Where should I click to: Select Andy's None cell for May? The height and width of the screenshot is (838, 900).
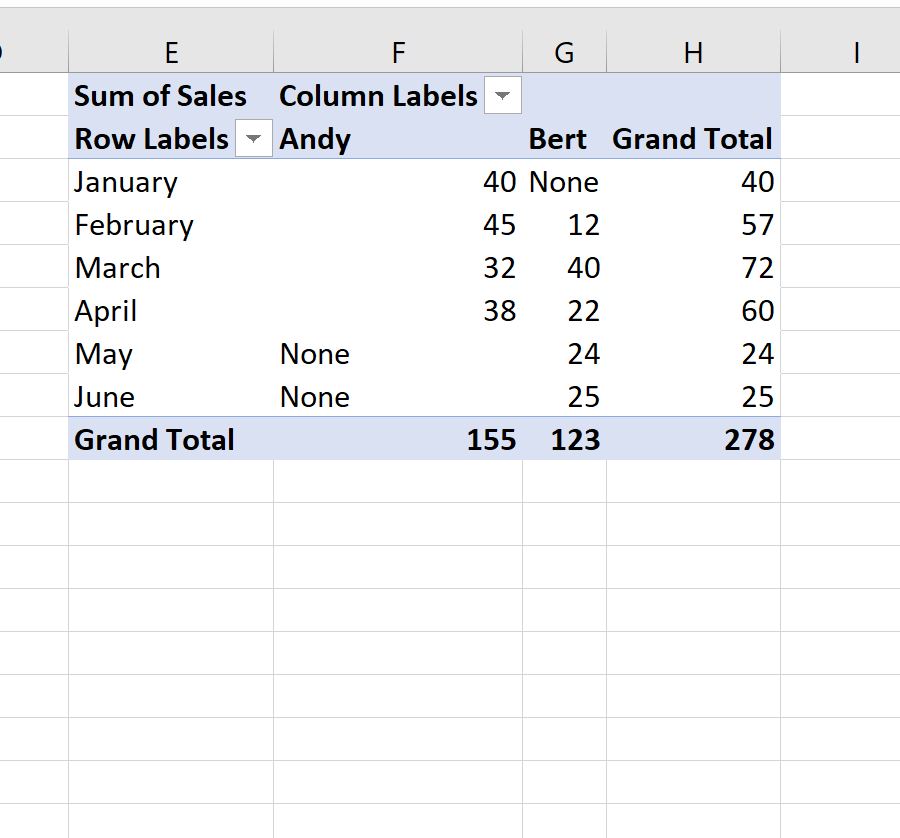(x=398, y=354)
